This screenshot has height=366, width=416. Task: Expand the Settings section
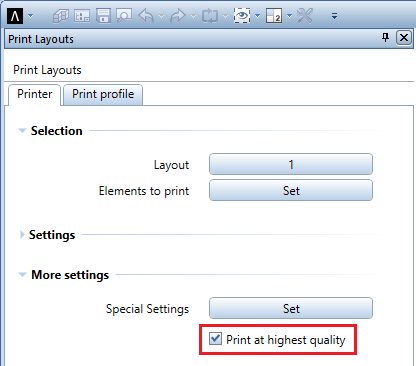22,235
